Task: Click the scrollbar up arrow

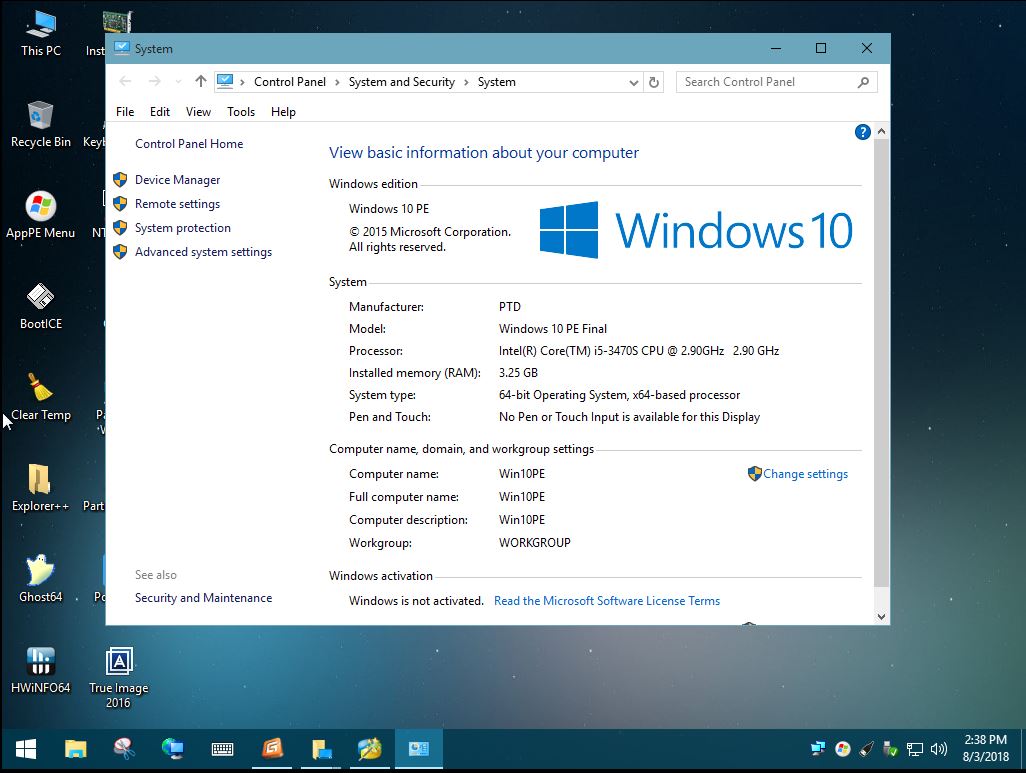Action: pos(881,132)
